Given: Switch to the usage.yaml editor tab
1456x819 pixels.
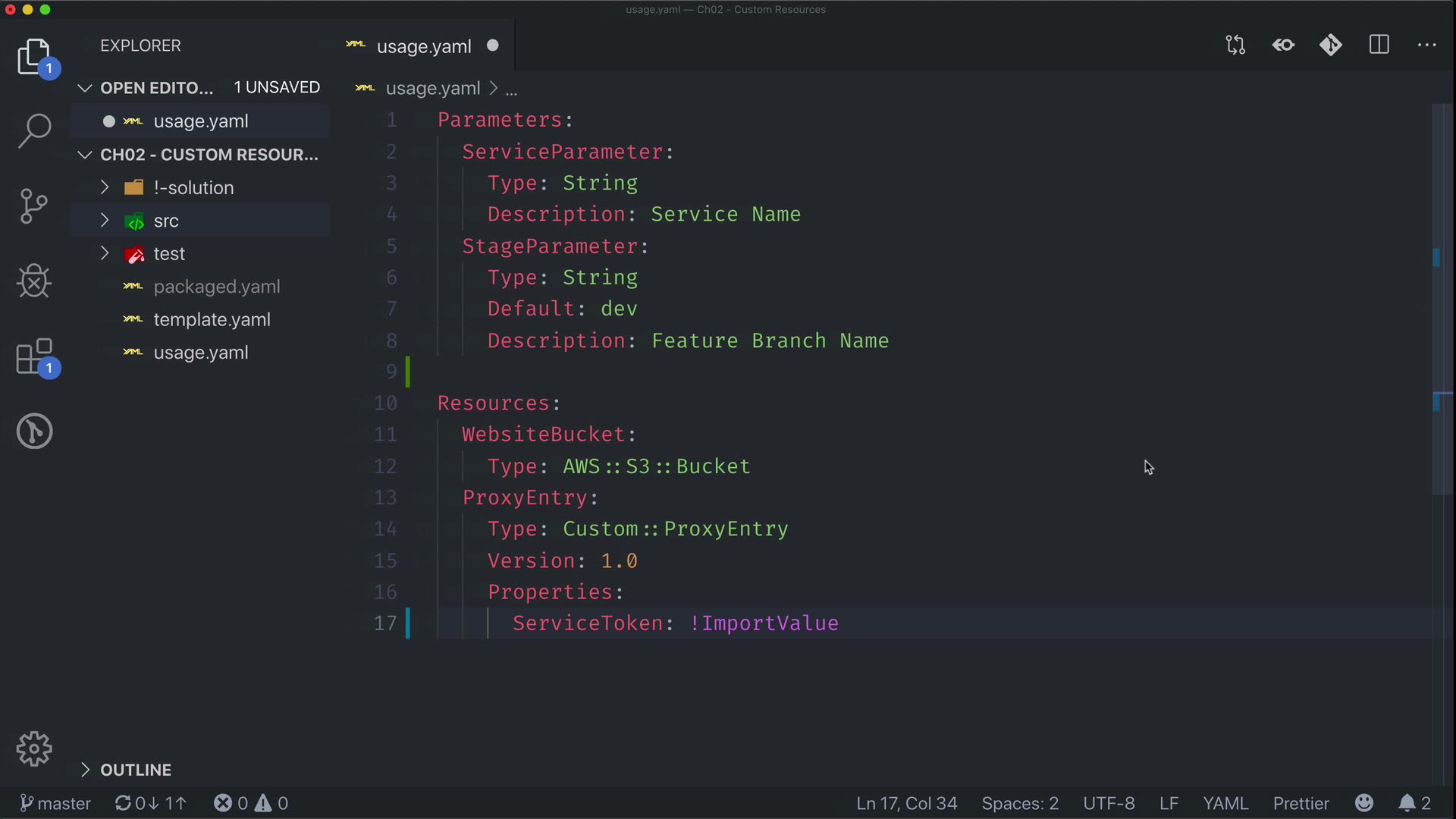Looking at the screenshot, I should click(423, 46).
